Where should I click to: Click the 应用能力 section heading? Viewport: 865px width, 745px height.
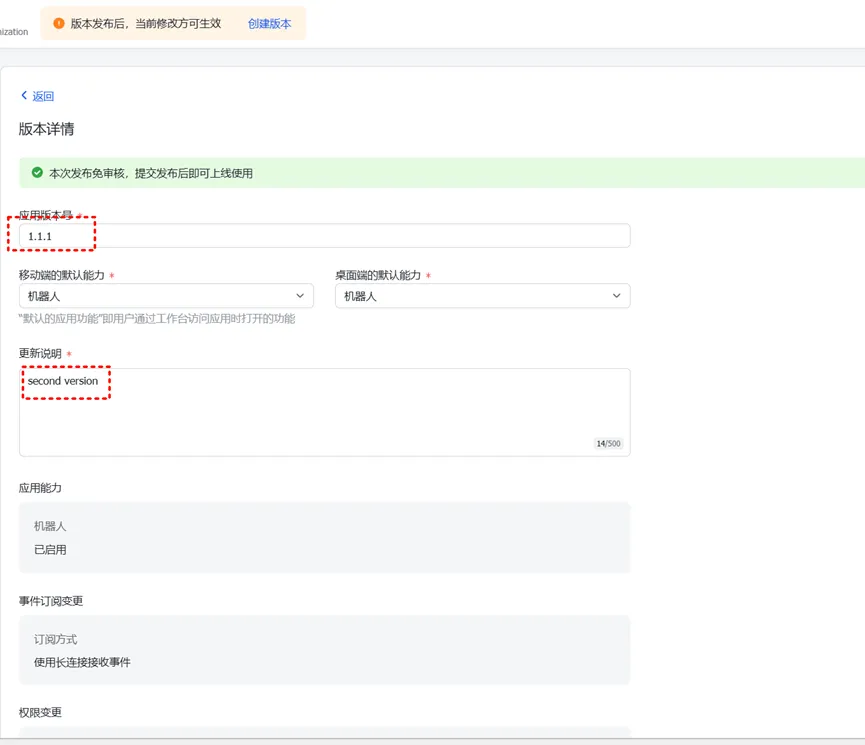pos(40,488)
